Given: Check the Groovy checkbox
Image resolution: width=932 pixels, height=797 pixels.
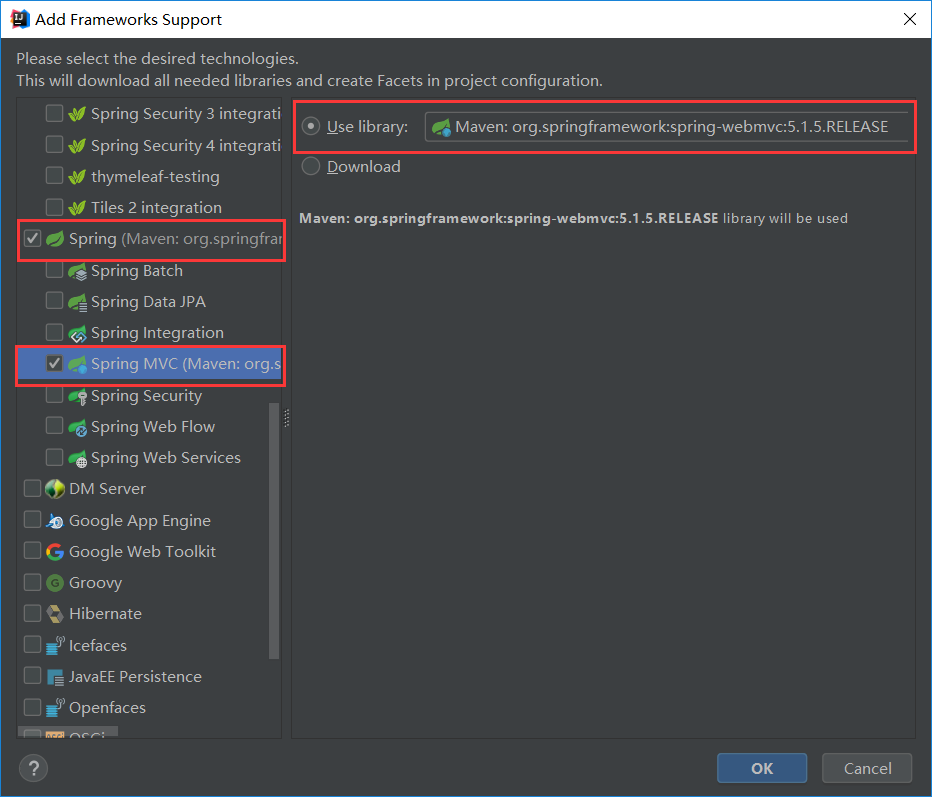Looking at the screenshot, I should tap(32, 582).
